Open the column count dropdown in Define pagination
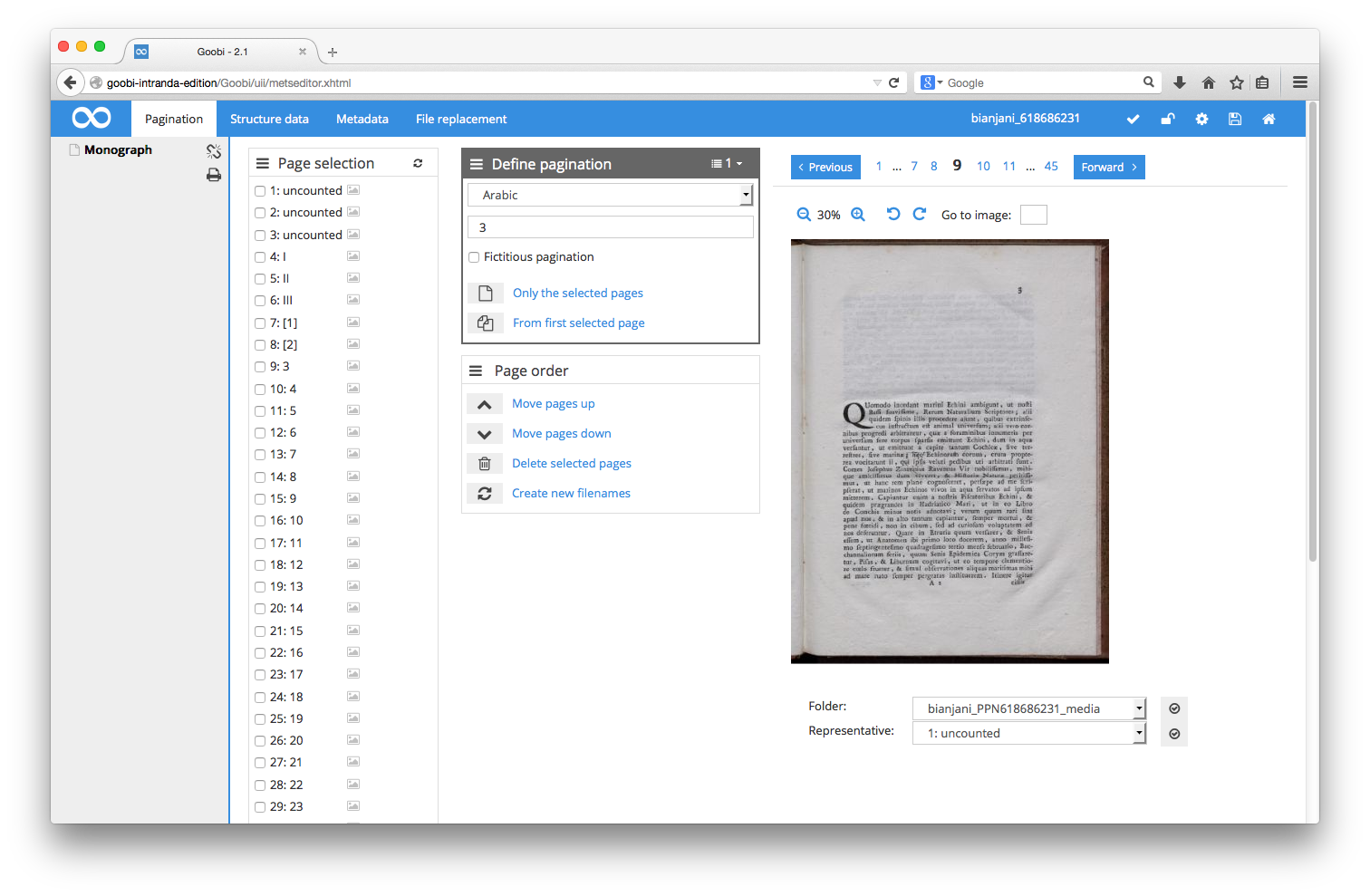Screen dimensions: 1370x896 [x=727, y=164]
